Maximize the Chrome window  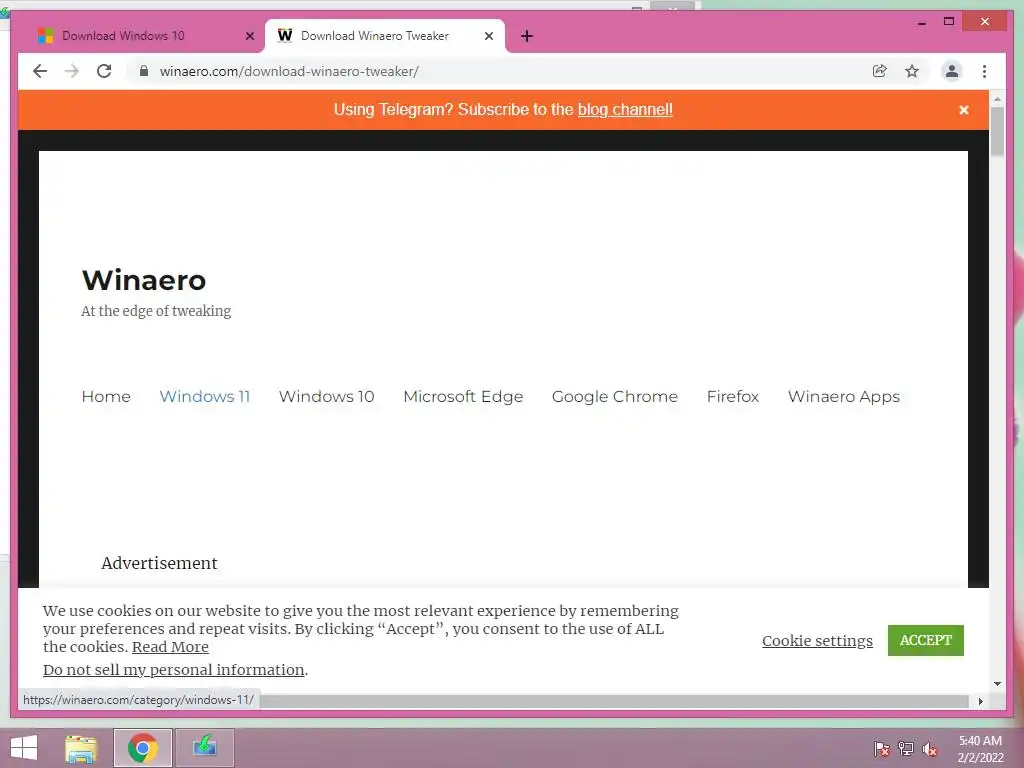click(949, 22)
